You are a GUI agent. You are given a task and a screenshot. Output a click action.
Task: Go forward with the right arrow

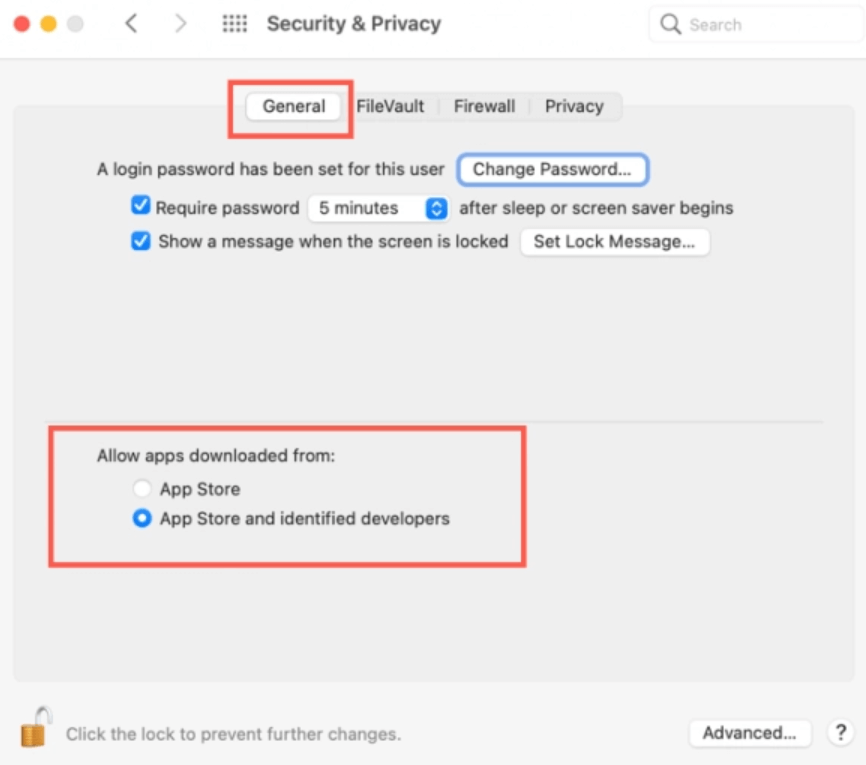180,24
